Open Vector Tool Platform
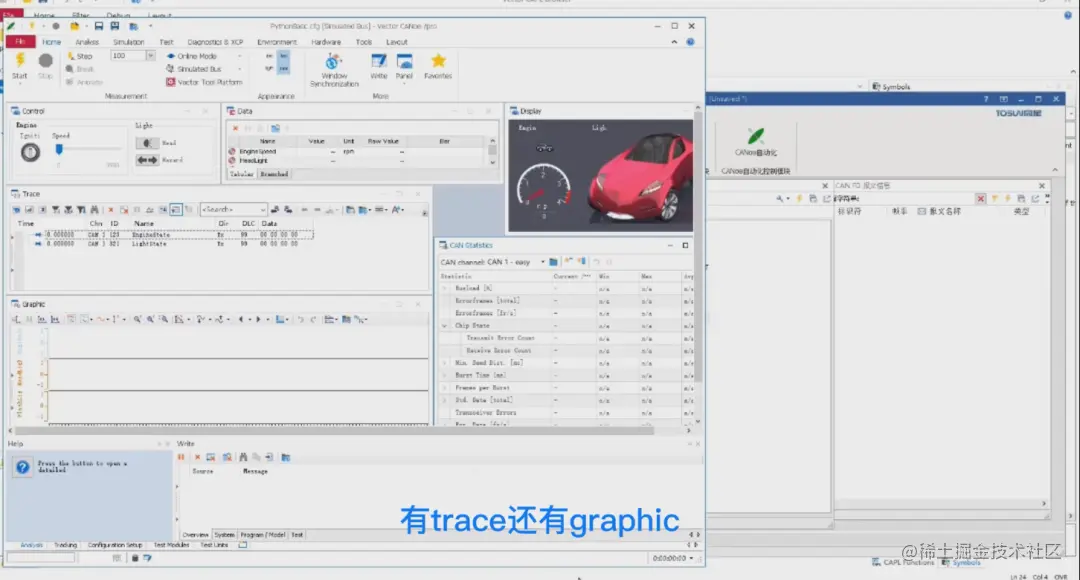This screenshot has height=580, width=1080. 204,82
